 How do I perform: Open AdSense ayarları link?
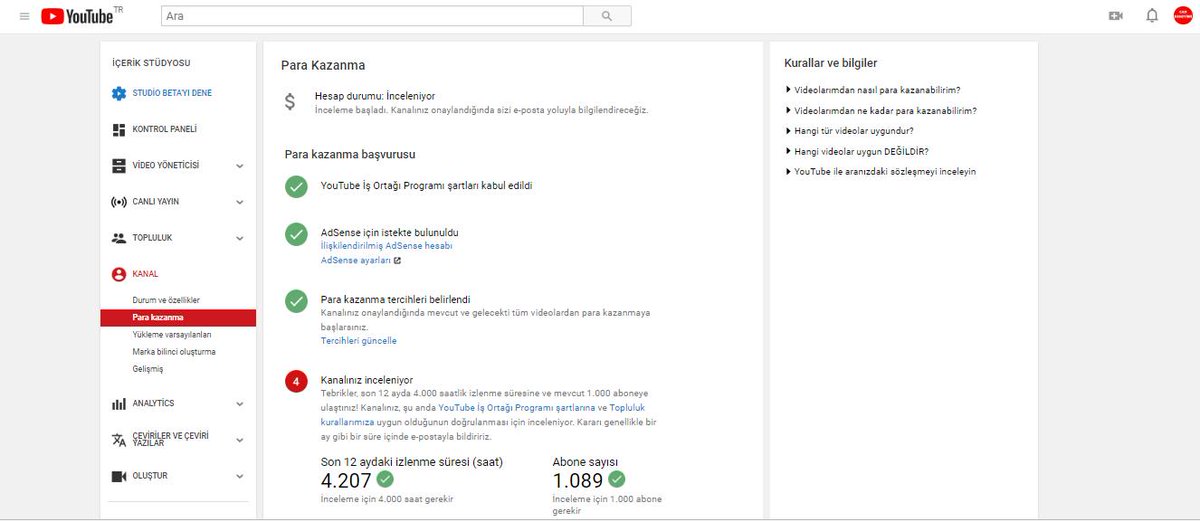tap(356, 260)
